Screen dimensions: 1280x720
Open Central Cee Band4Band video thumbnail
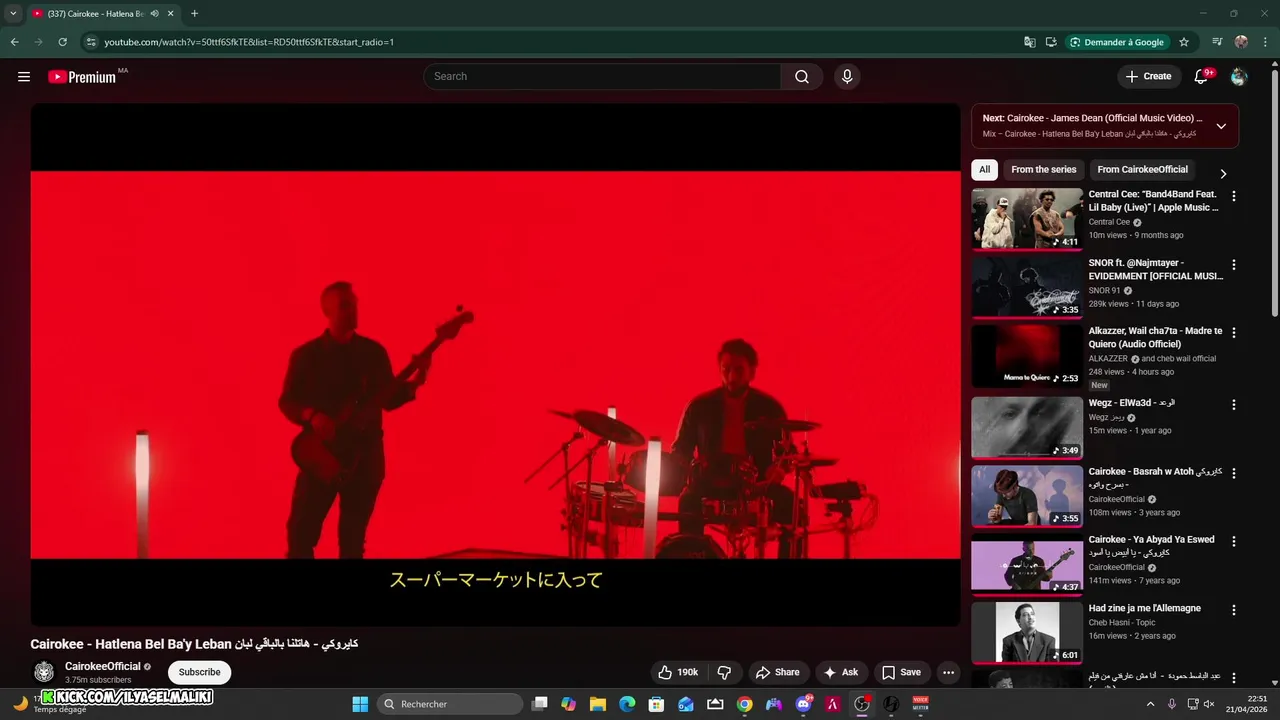1027,218
